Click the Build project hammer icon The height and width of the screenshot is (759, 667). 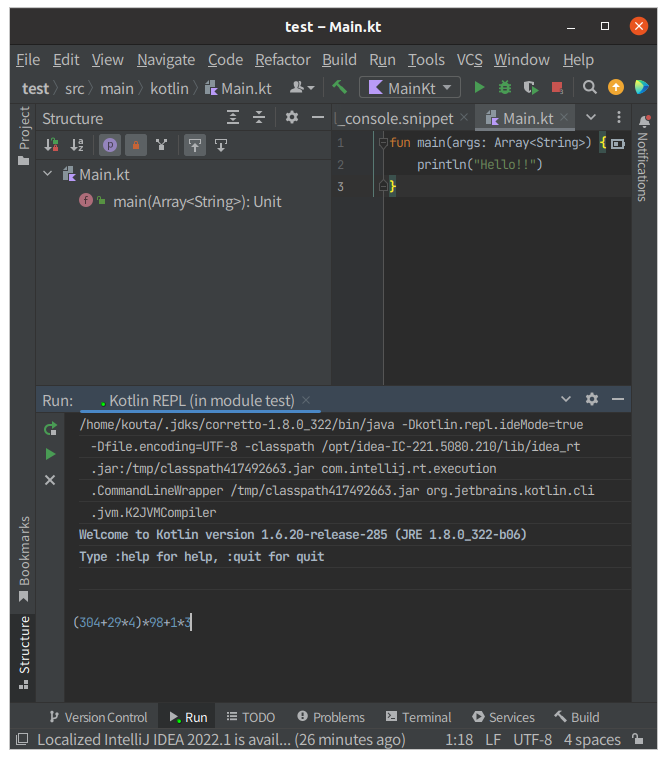coord(339,87)
